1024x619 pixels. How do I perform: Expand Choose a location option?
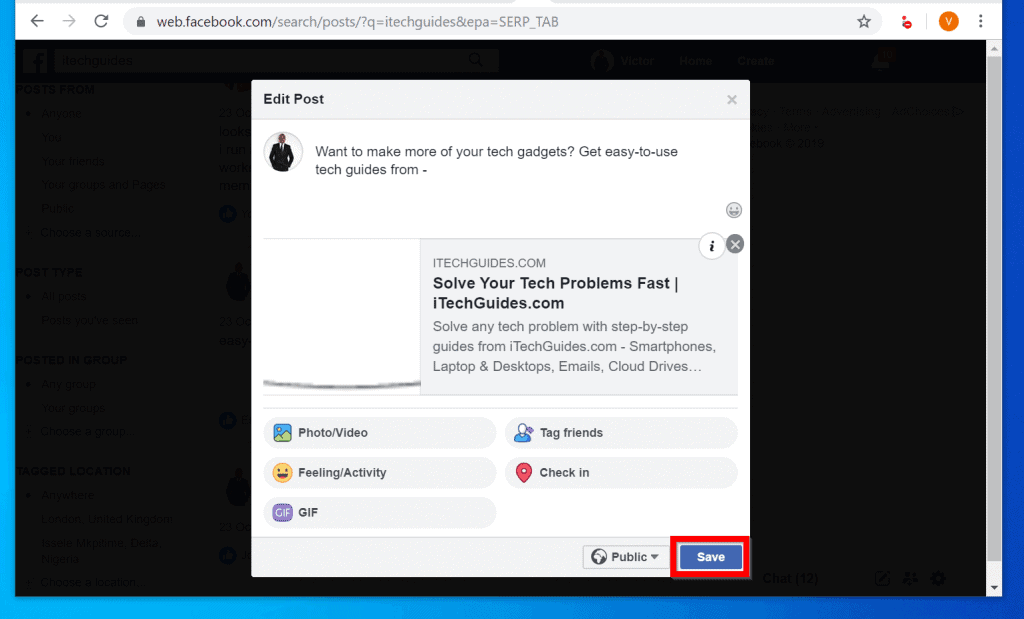[93, 582]
